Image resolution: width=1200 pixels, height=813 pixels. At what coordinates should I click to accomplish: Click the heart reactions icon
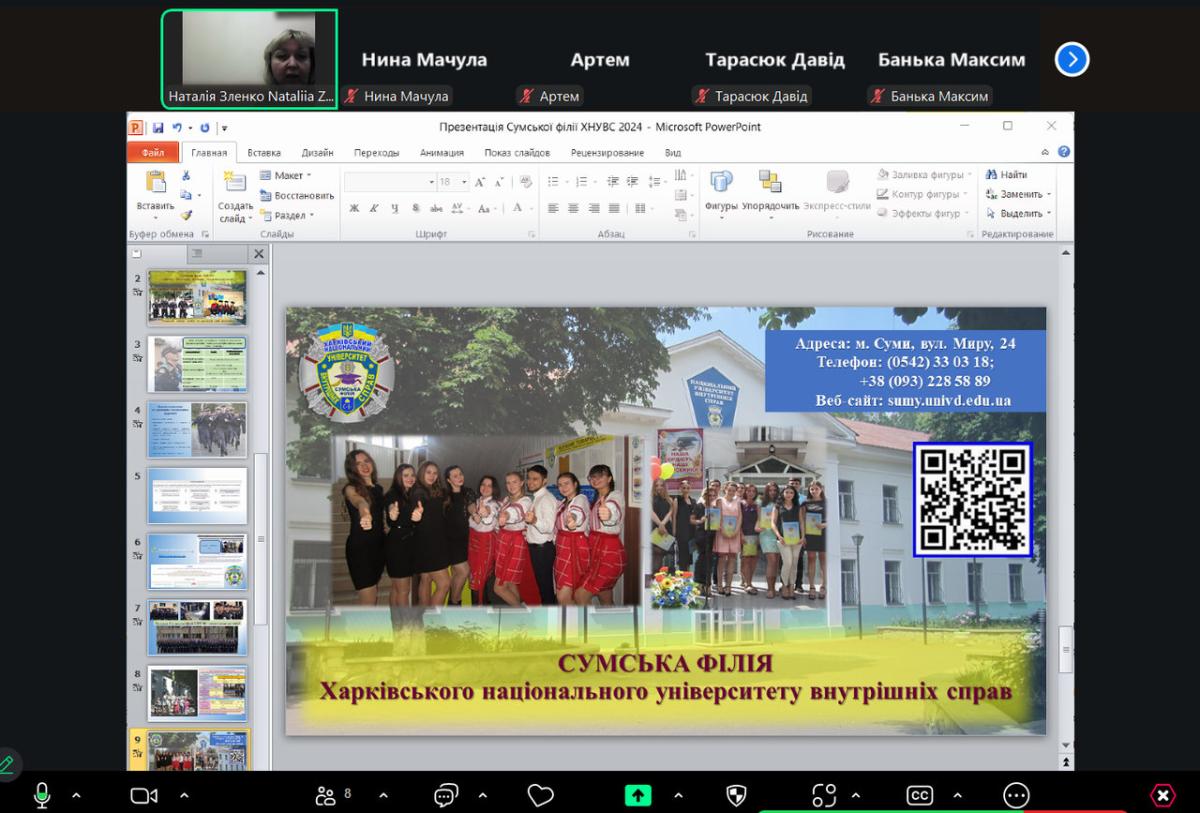click(540, 795)
